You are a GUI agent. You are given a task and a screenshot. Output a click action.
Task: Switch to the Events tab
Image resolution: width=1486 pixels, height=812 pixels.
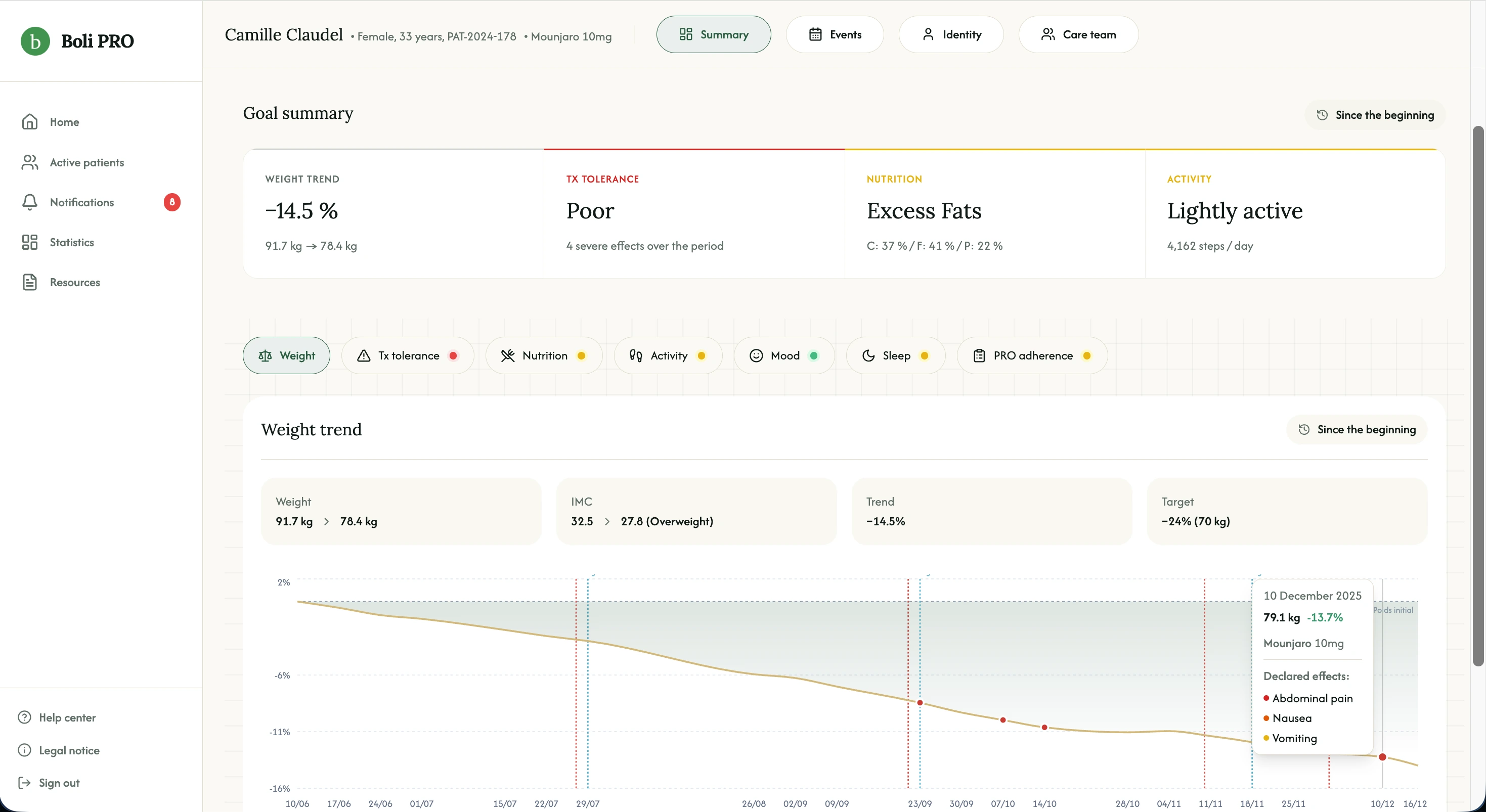click(834, 34)
